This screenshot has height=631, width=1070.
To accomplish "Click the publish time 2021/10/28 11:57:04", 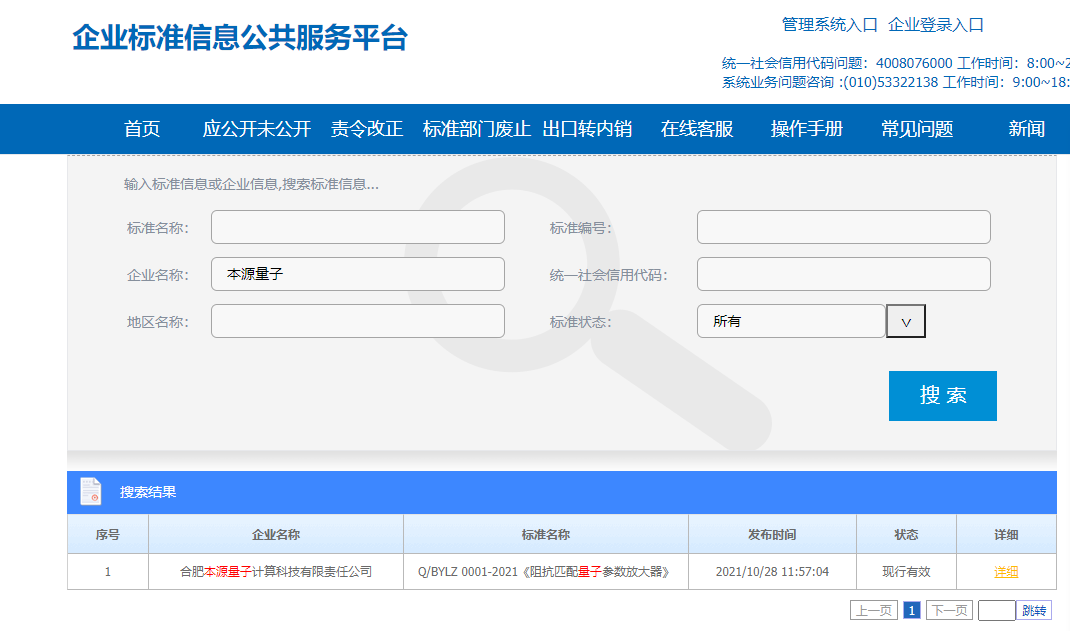I will (x=772, y=572).
